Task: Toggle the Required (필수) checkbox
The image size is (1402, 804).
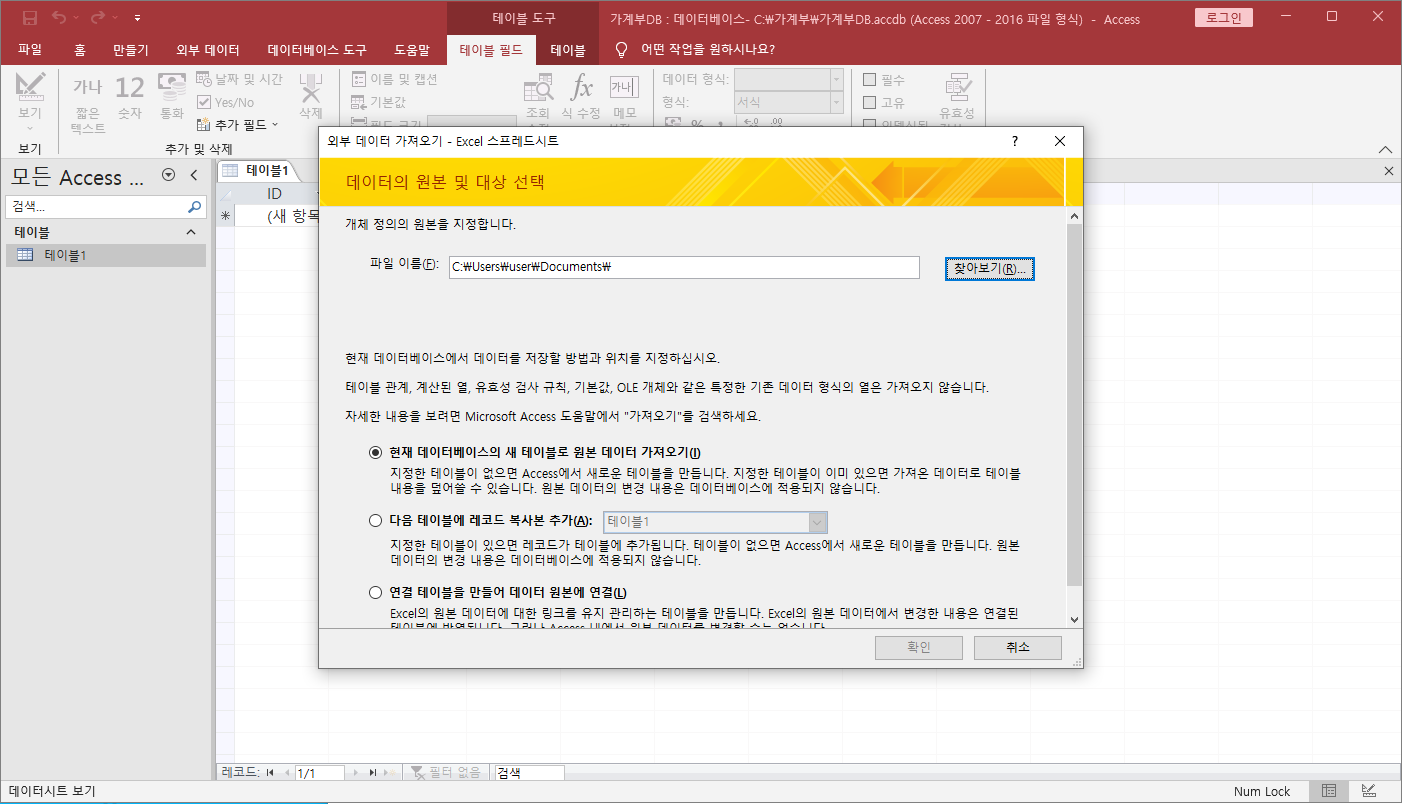Action: click(869, 79)
